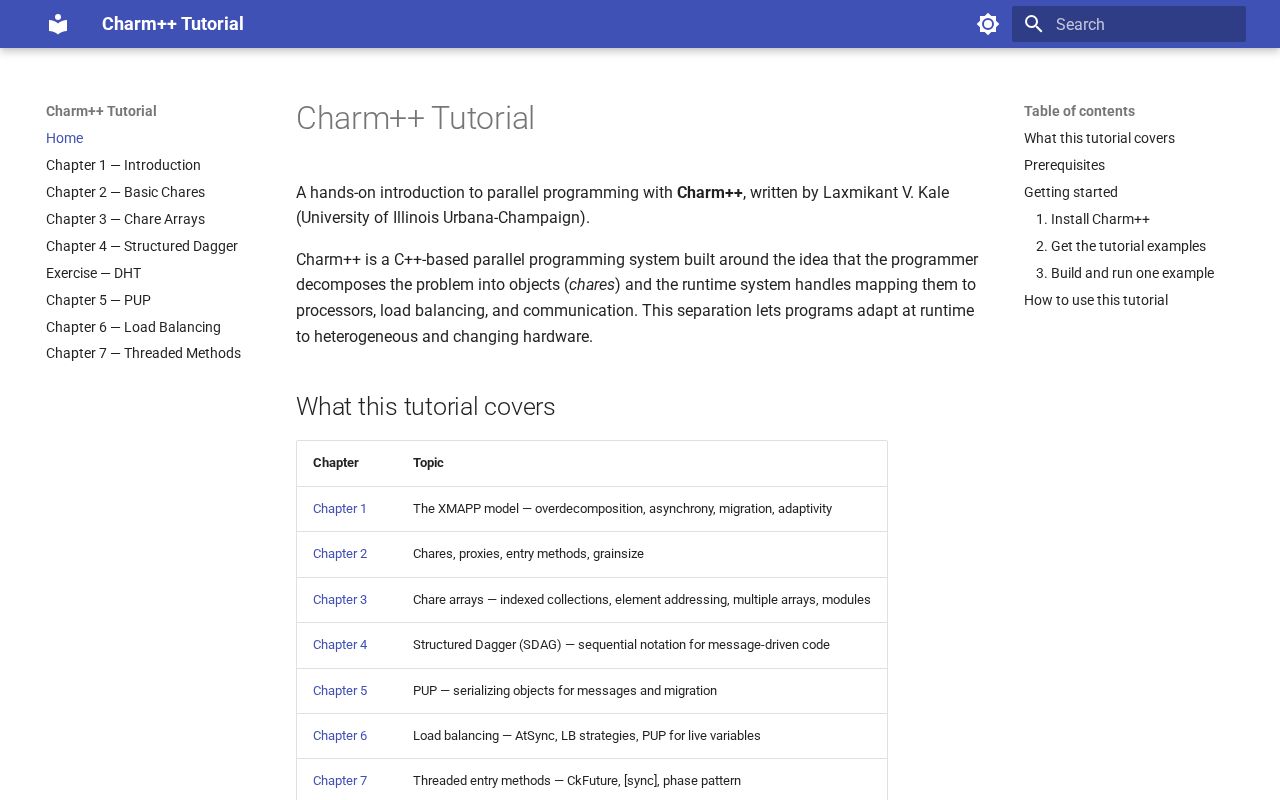1280x800 pixels.
Task: Open Chapter 6 — Load Balancing in sidebar
Action: [x=133, y=327]
